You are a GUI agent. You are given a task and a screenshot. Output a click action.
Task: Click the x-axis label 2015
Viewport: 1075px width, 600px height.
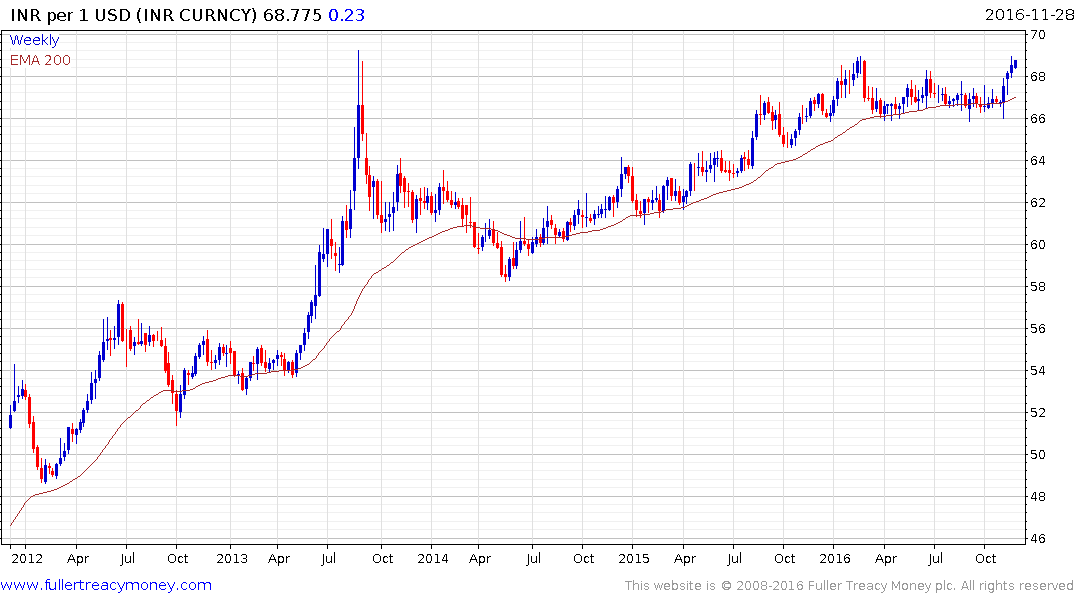pos(633,559)
